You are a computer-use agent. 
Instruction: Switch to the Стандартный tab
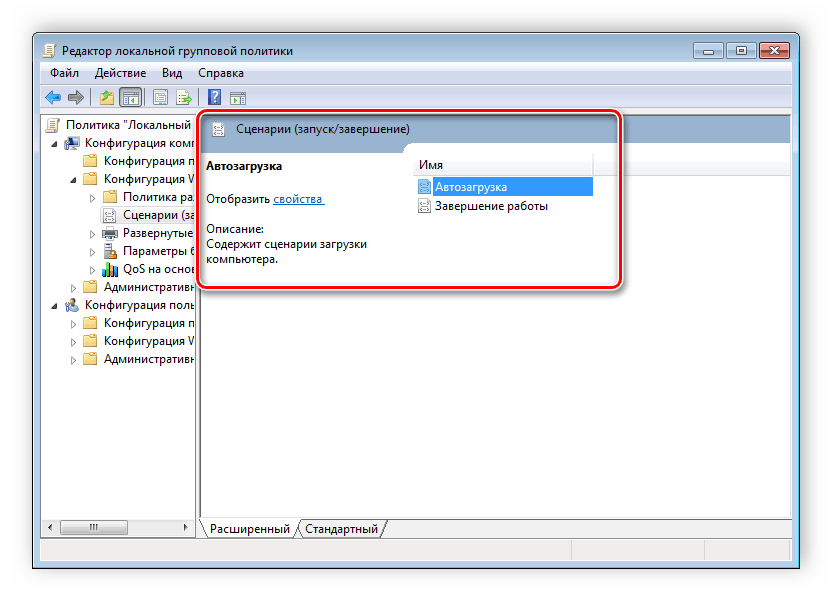[x=341, y=529]
